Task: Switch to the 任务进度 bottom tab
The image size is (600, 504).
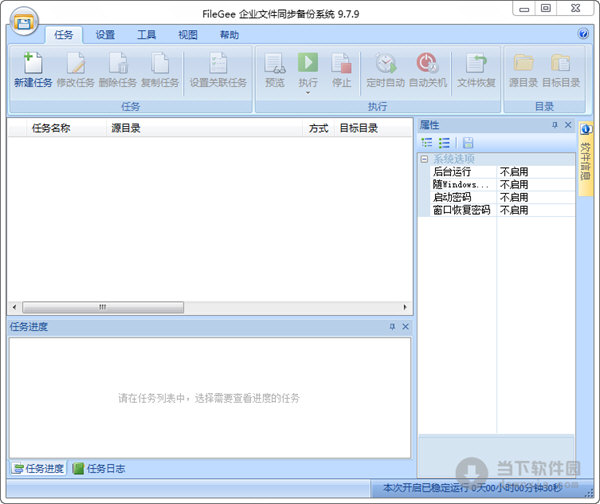Action: 39,468
